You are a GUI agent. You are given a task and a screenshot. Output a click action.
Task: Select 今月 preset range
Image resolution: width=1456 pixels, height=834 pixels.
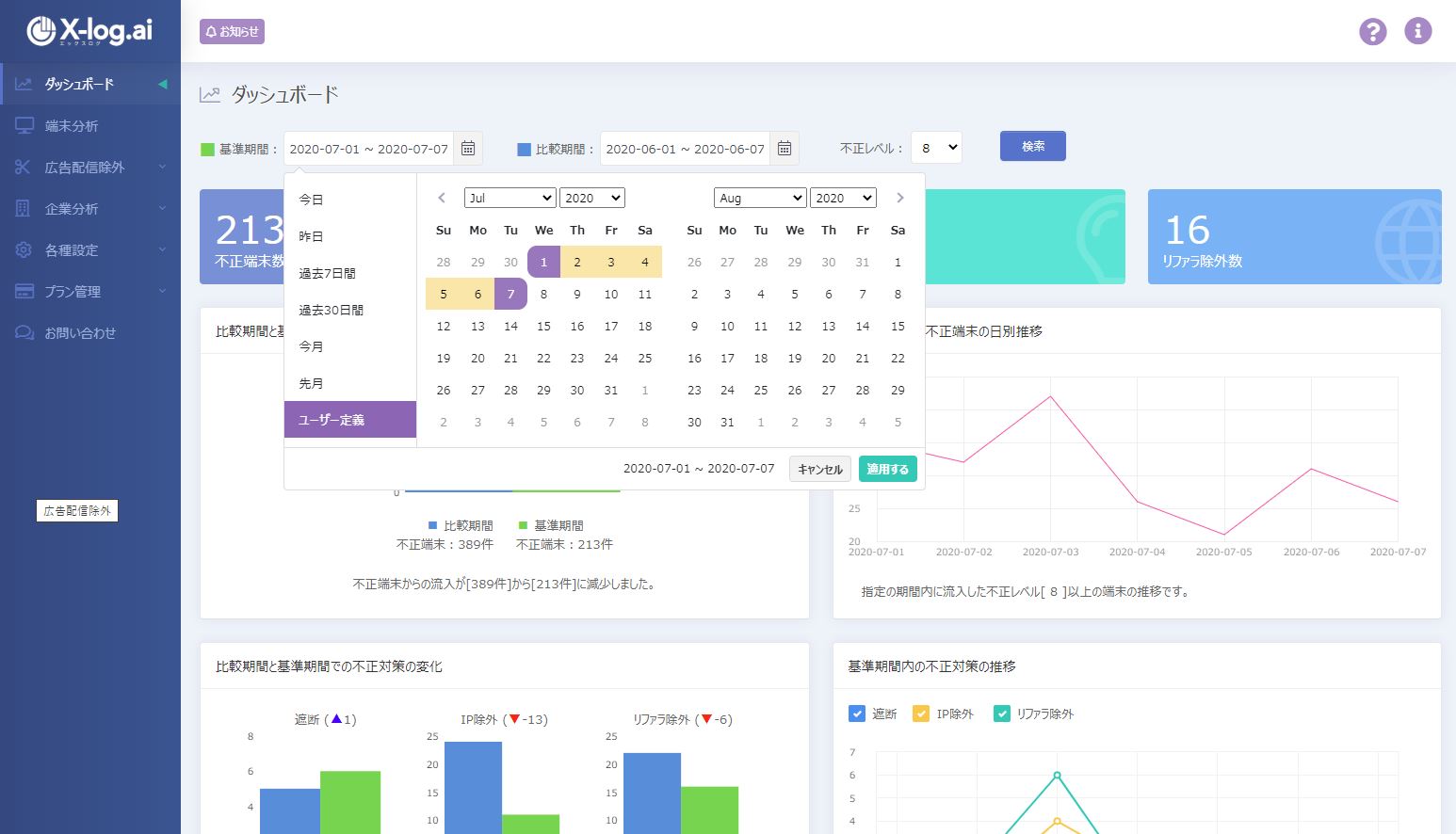[x=350, y=346]
